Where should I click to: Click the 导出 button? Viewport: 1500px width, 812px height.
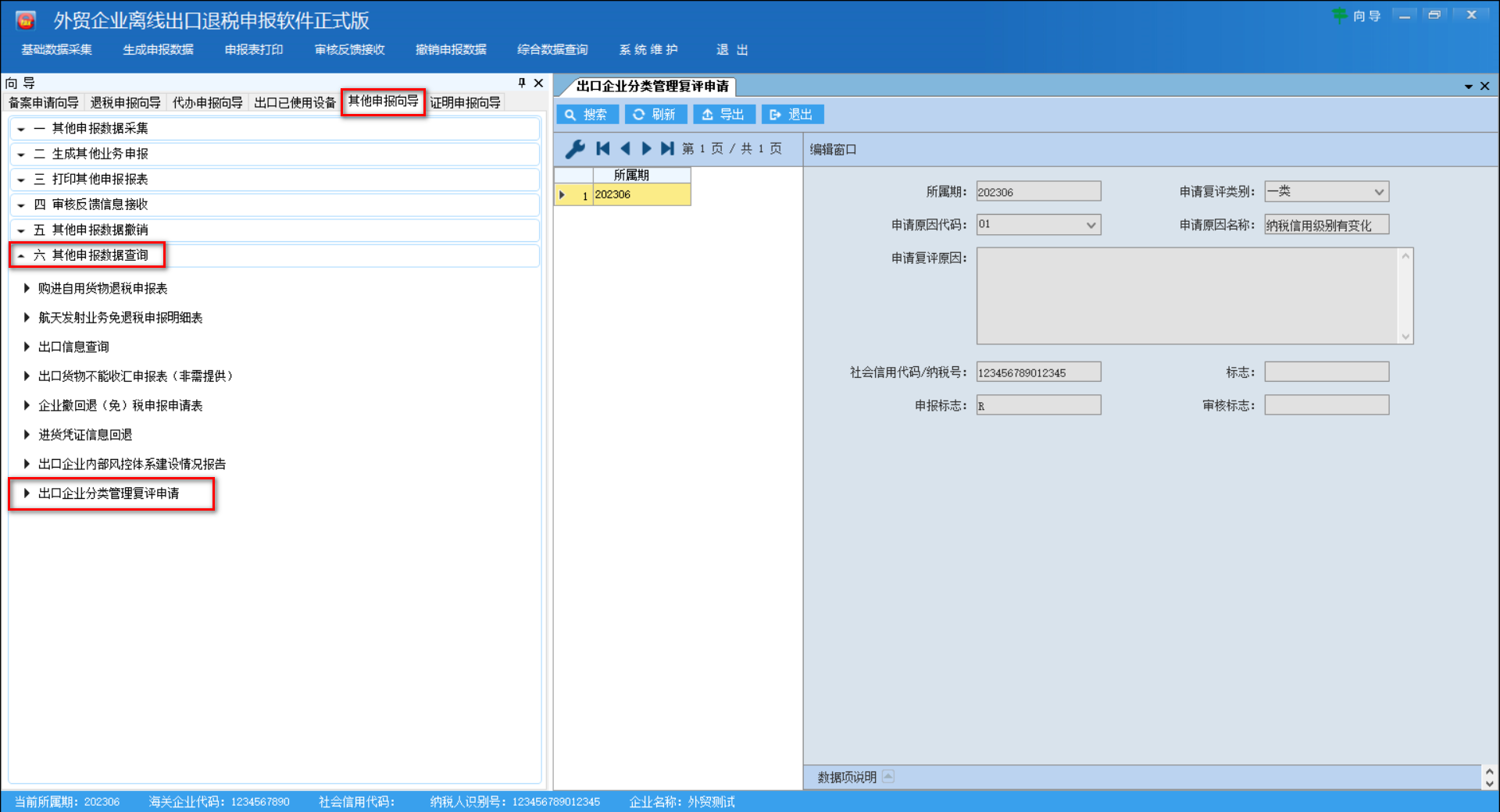[x=723, y=115]
